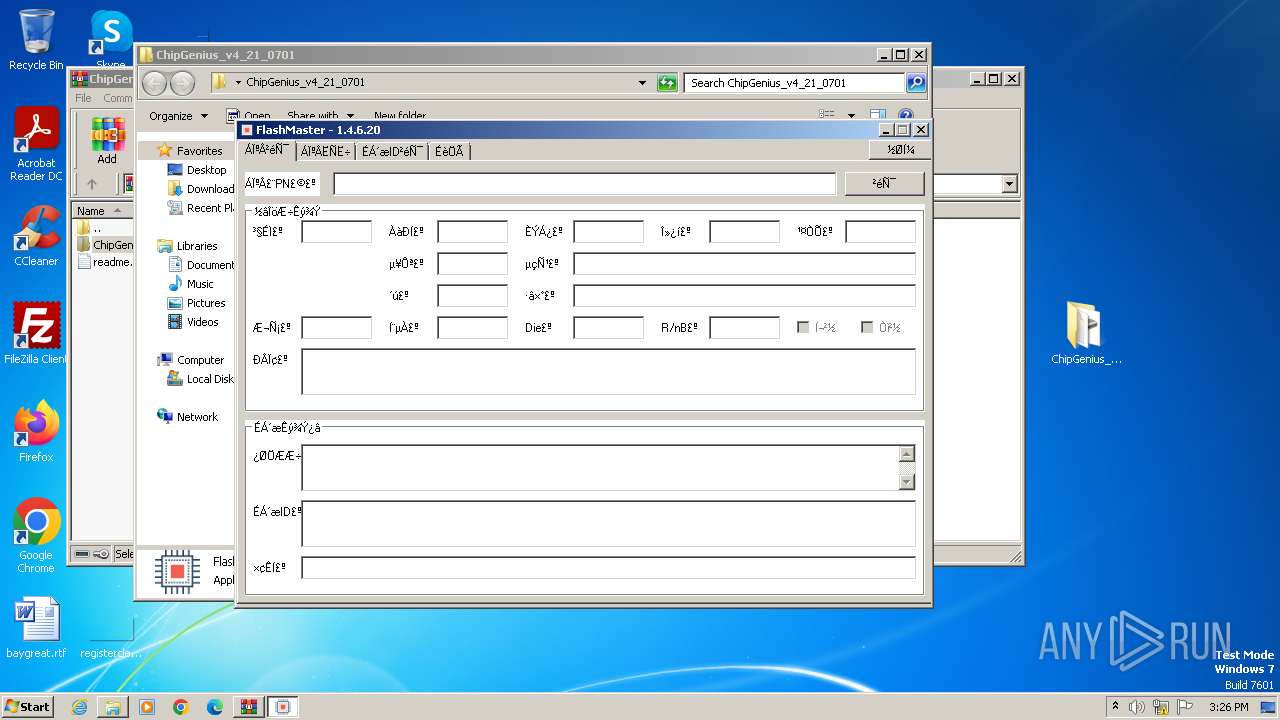Open the Organize menu dropdown

pos(178,116)
